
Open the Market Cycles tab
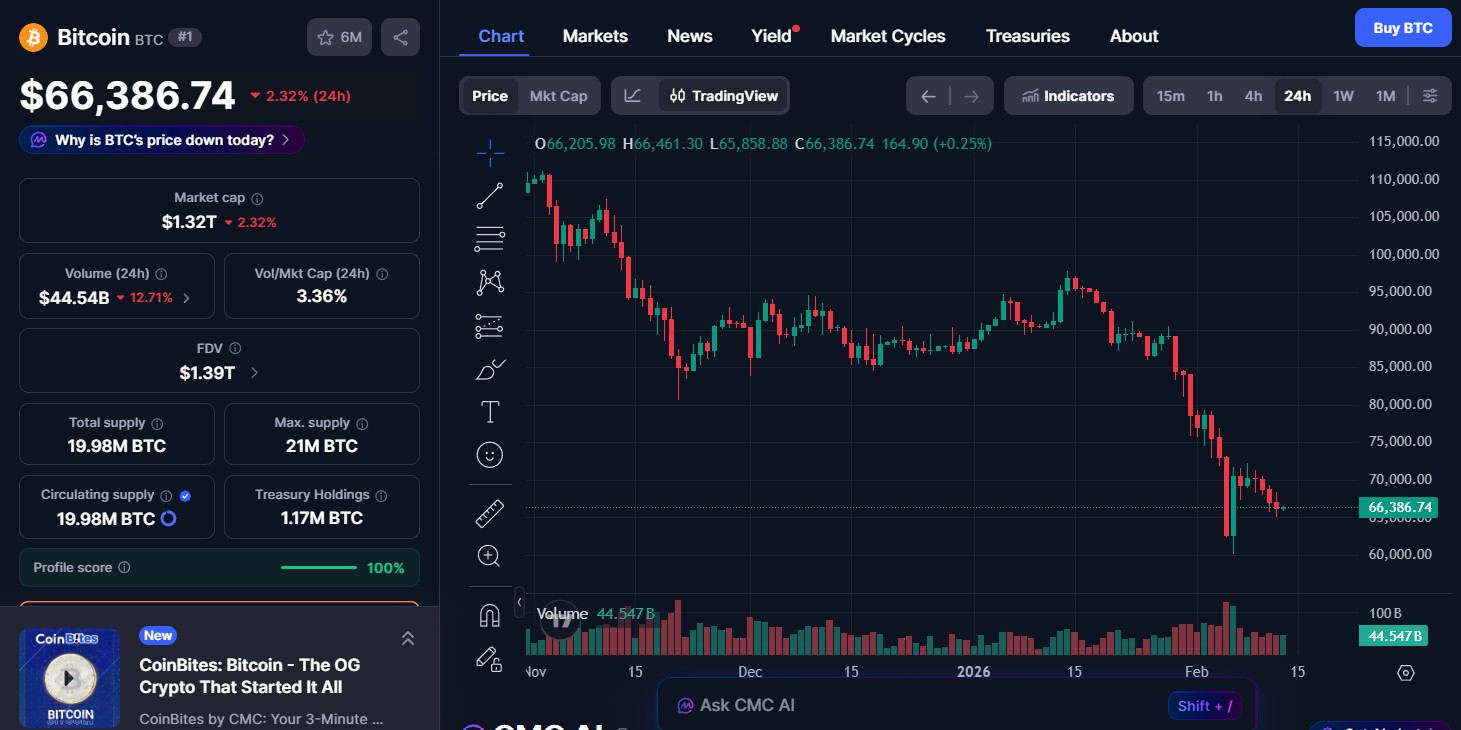click(x=887, y=35)
